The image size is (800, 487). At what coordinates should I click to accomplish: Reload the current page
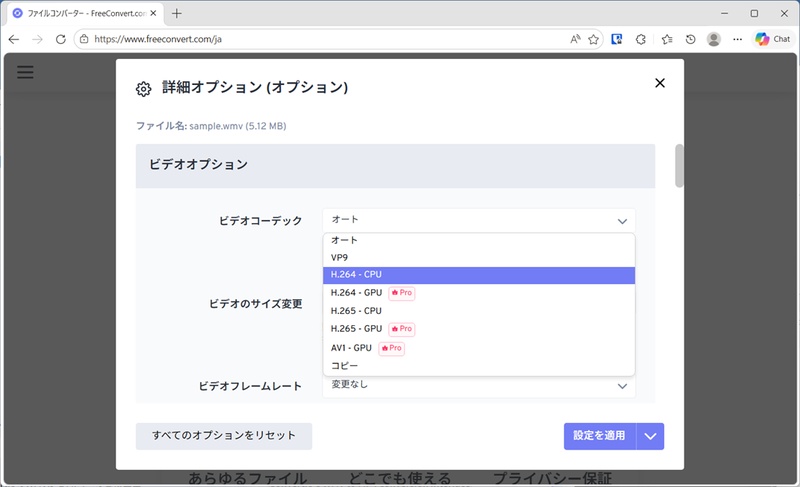pos(61,39)
